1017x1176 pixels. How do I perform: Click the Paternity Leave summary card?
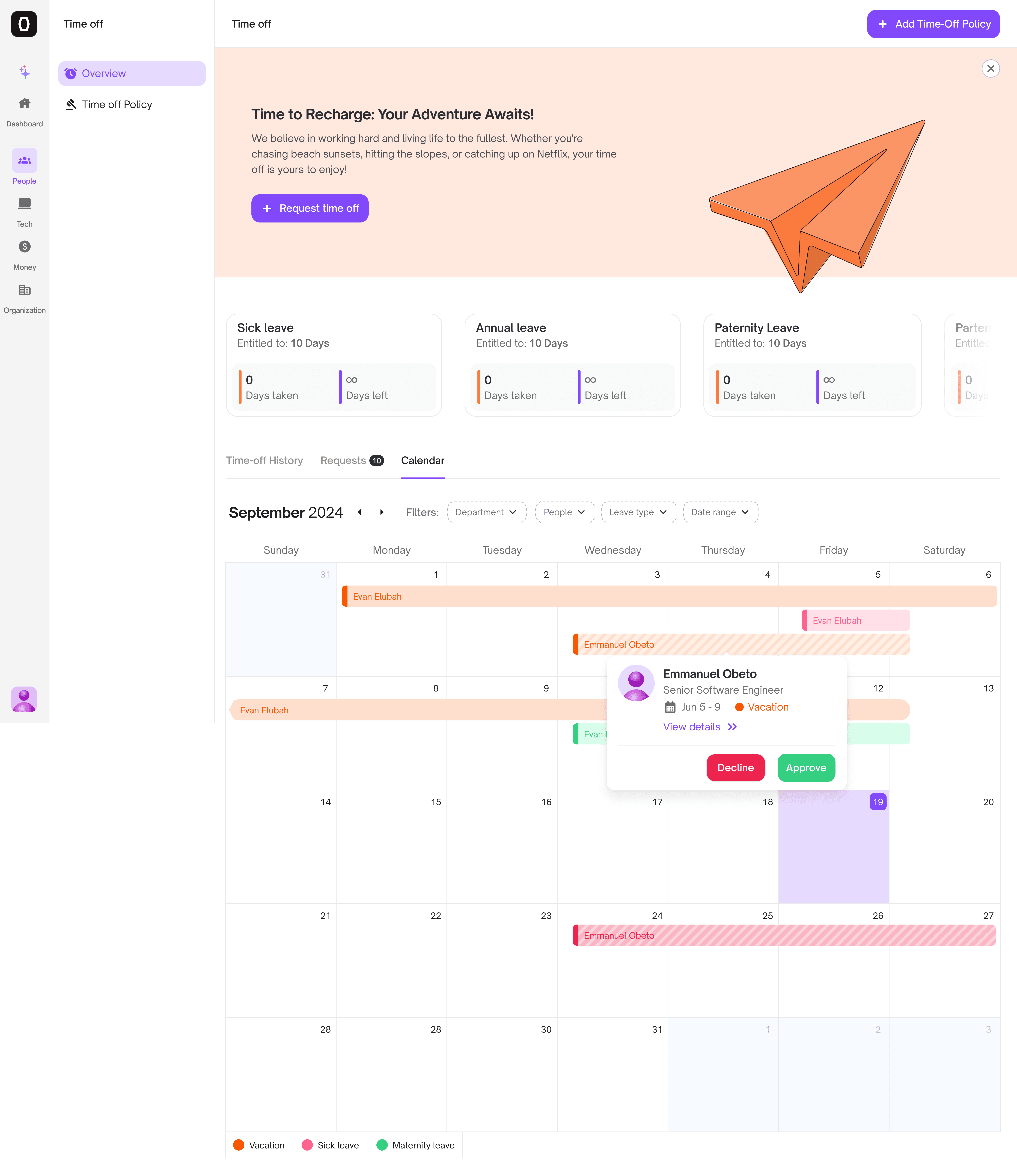click(x=812, y=365)
